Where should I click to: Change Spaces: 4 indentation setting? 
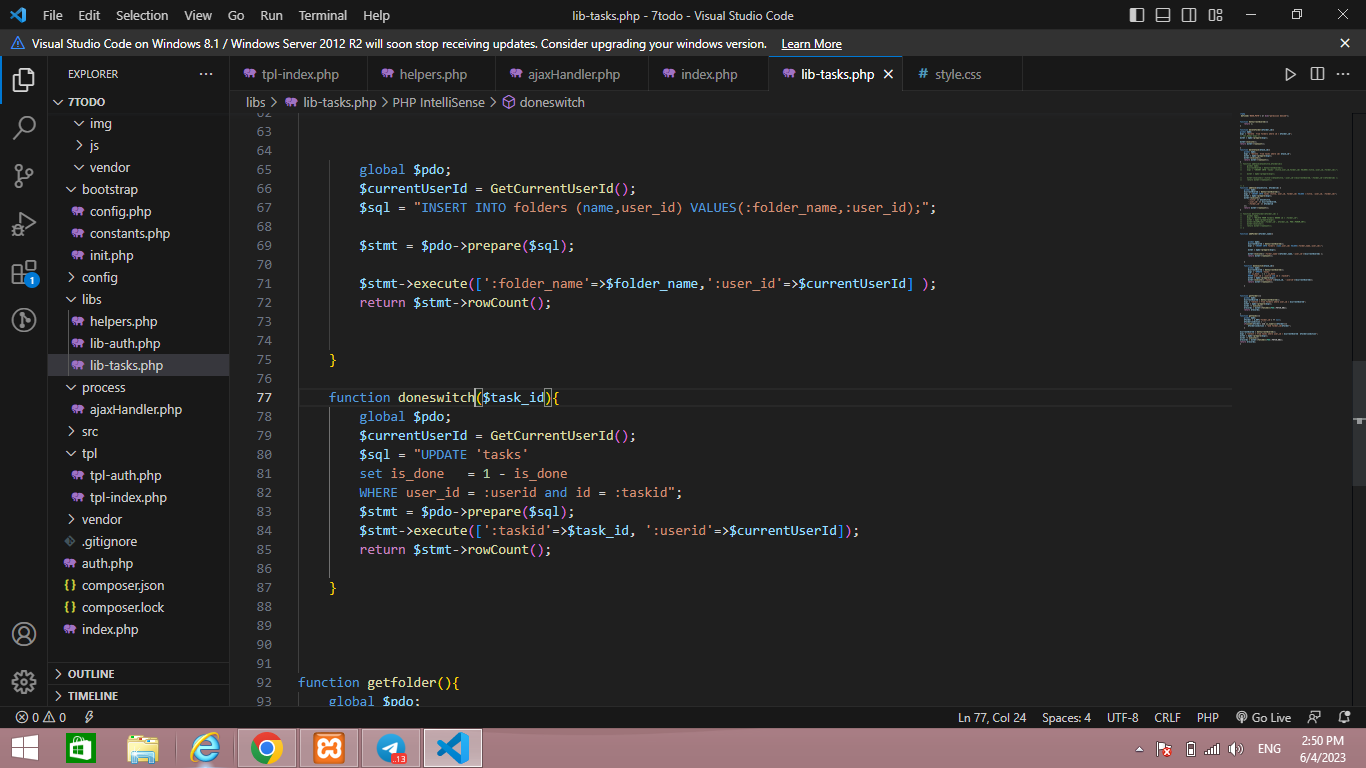tap(1066, 717)
